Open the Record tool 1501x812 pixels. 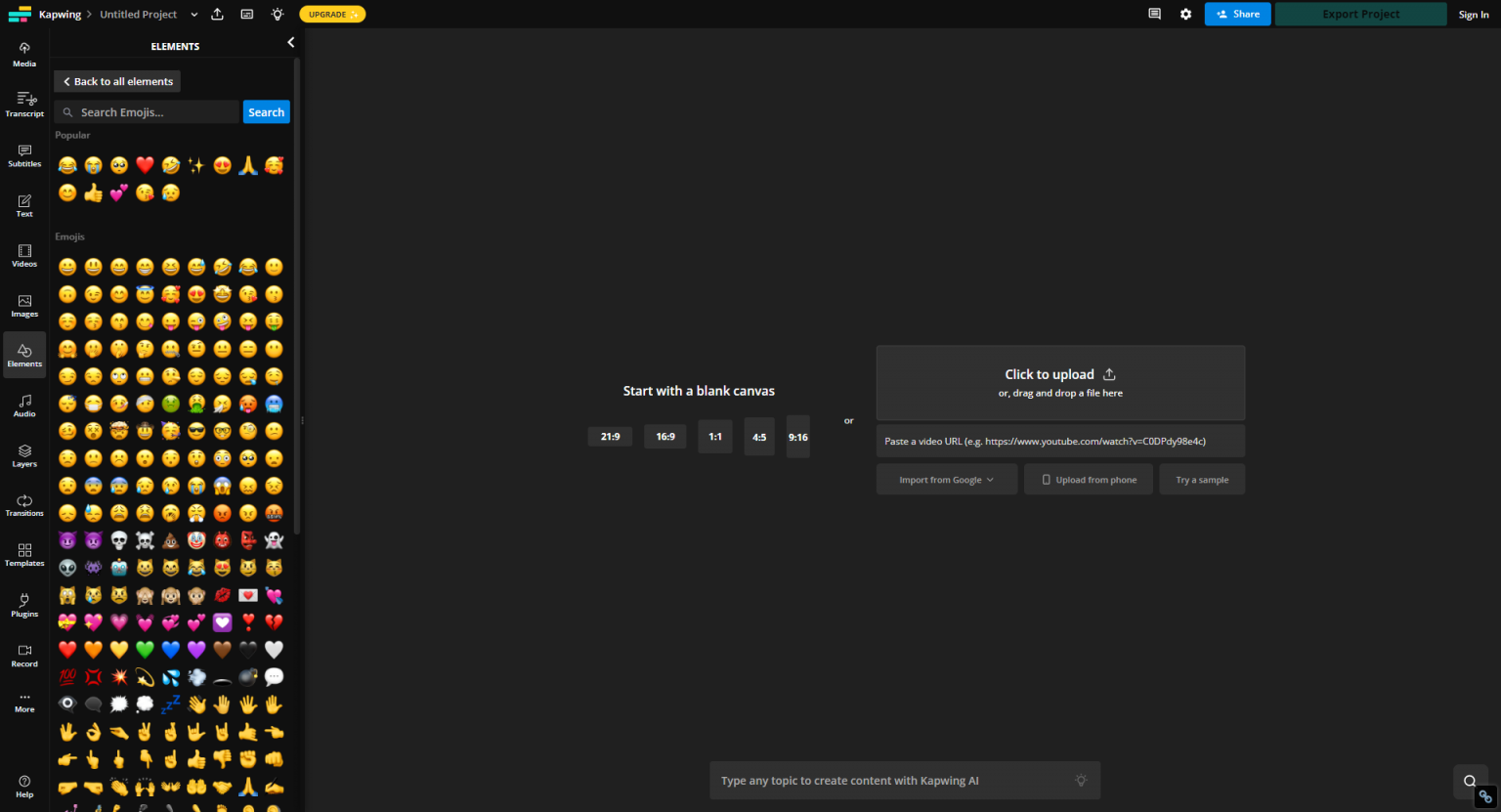coord(24,656)
